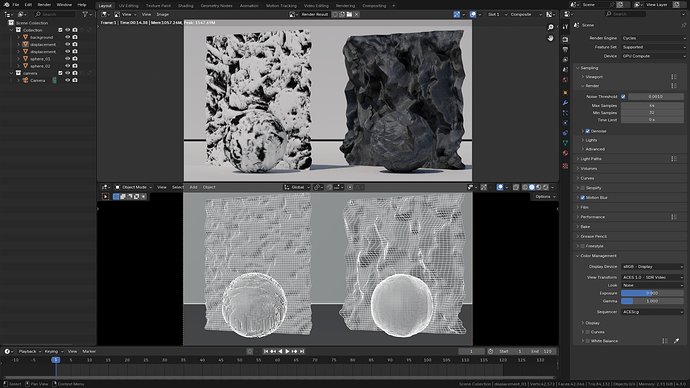The height and width of the screenshot is (388, 690).
Task: Switch to the Geometry Nodes workspace tab
Action: click(x=216, y=6)
